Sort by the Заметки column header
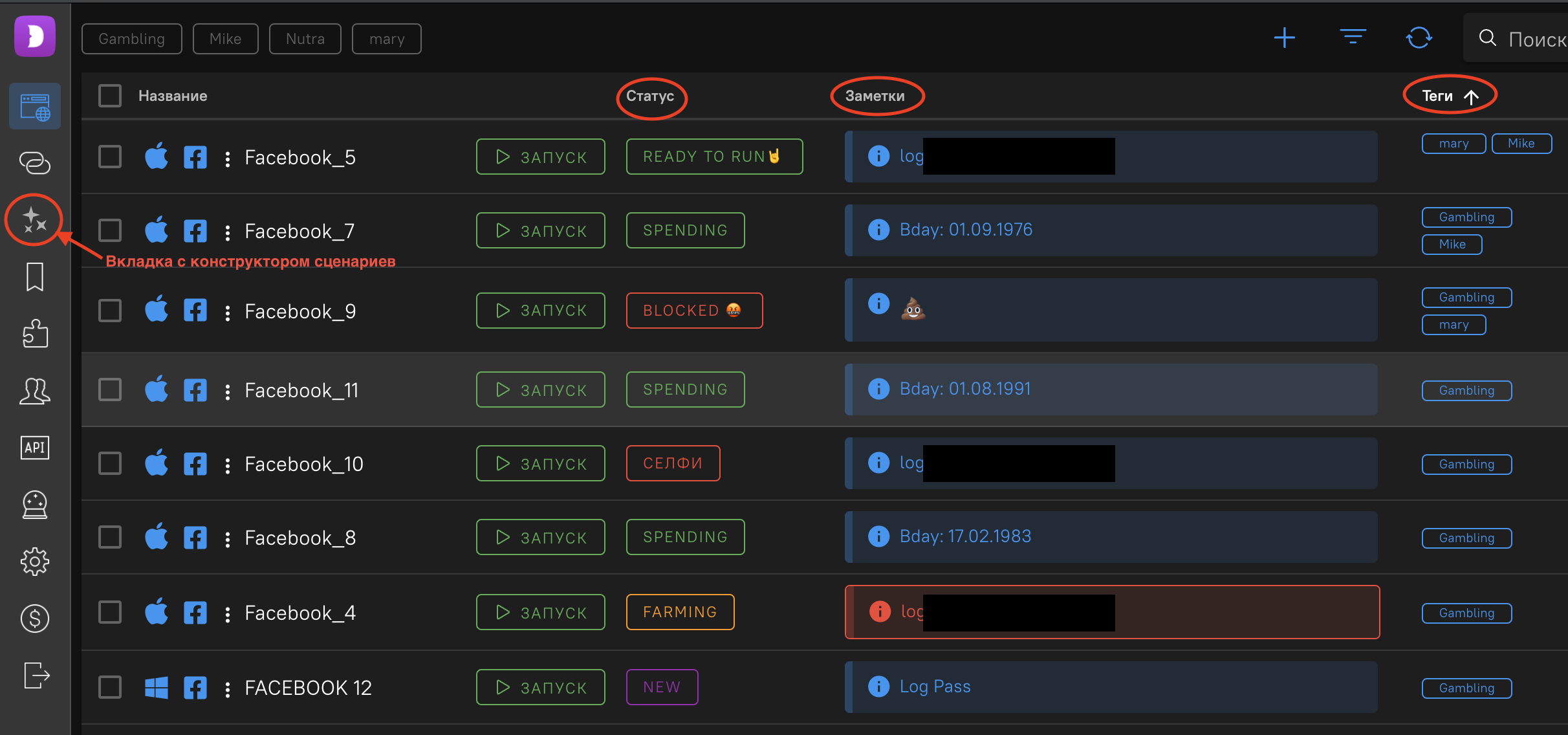Image resolution: width=1568 pixels, height=735 pixels. pyautogui.click(x=875, y=96)
